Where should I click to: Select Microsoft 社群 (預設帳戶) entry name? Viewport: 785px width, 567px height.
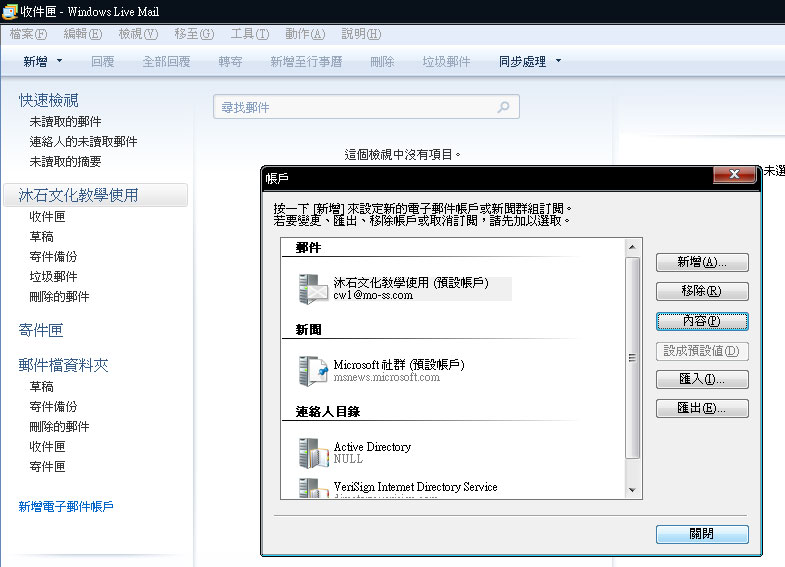coord(399,364)
